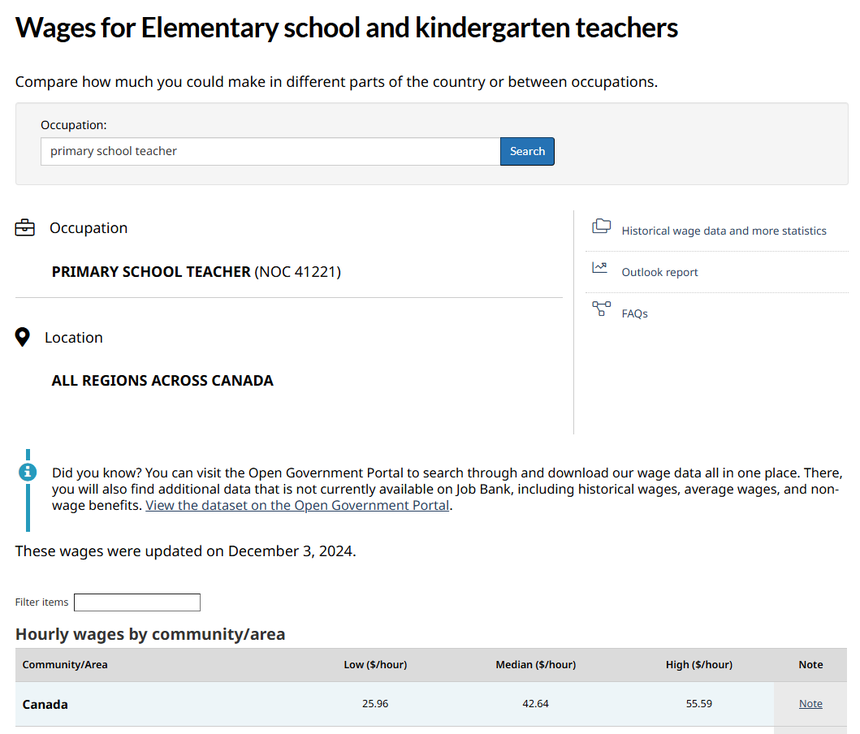Sort table by Median ($/hour) column
Image resolution: width=860 pixels, height=734 pixels.
(536, 665)
